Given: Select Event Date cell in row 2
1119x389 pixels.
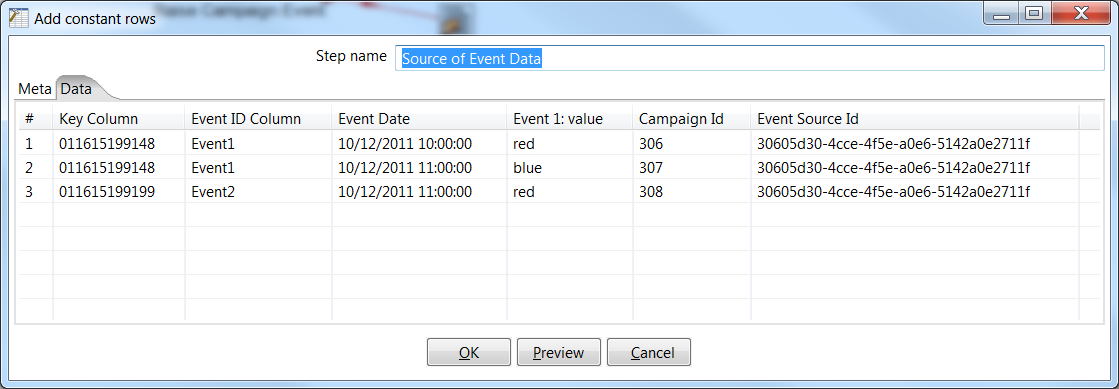Looking at the screenshot, I should (420, 168).
